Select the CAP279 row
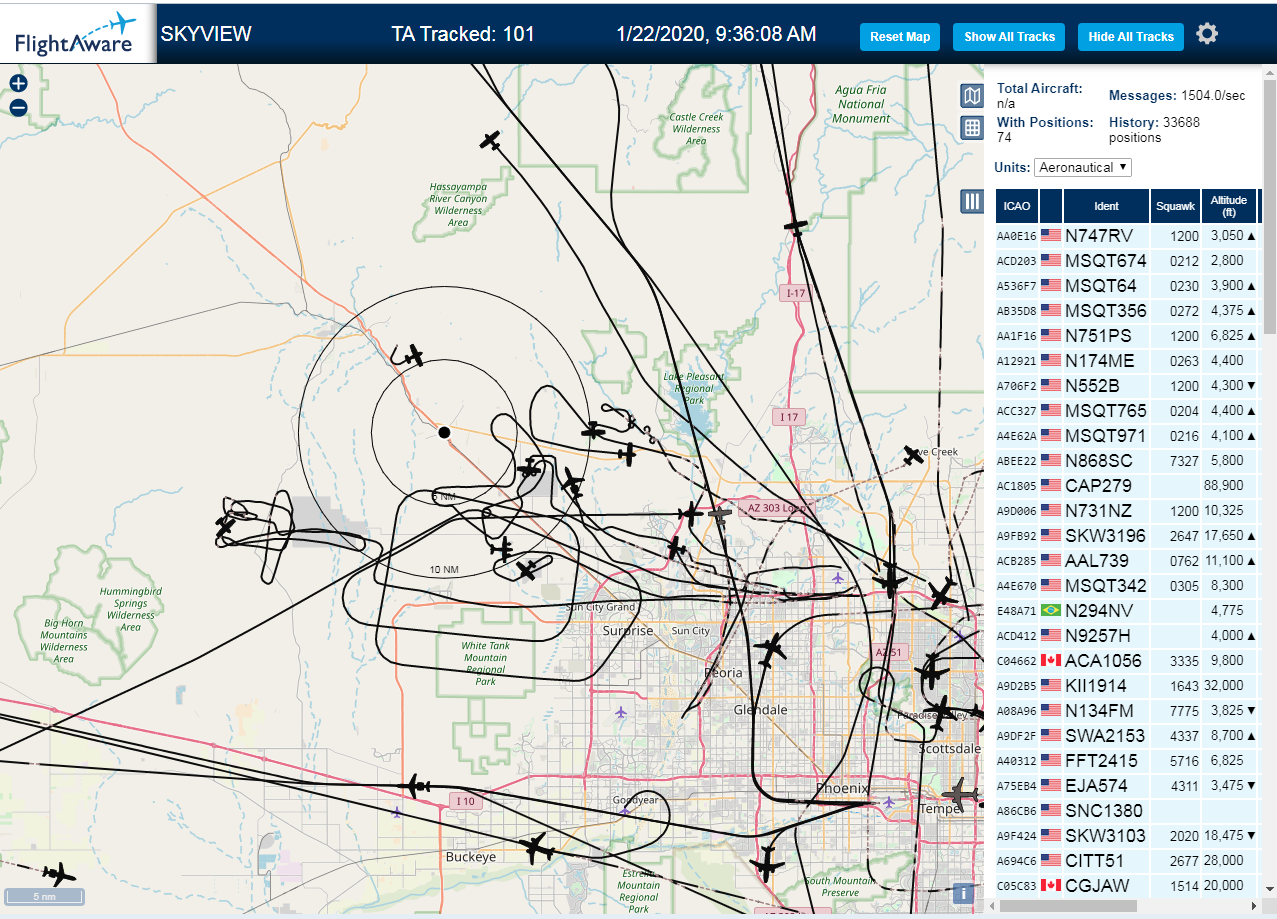This screenshot has height=919, width=1277. pyautogui.click(x=1126, y=486)
